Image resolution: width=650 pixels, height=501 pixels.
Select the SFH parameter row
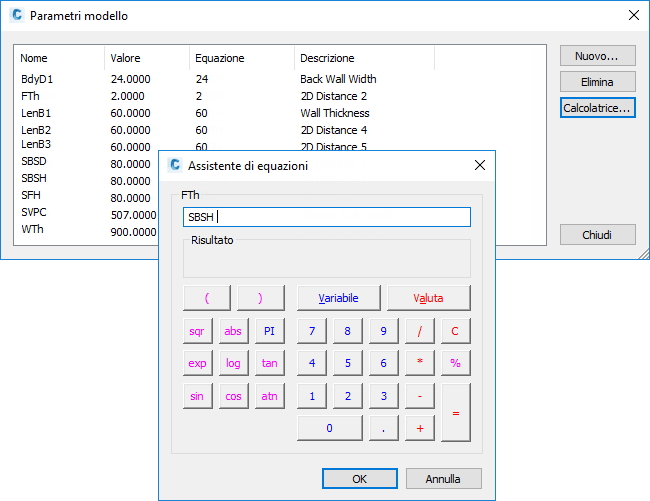point(31,195)
